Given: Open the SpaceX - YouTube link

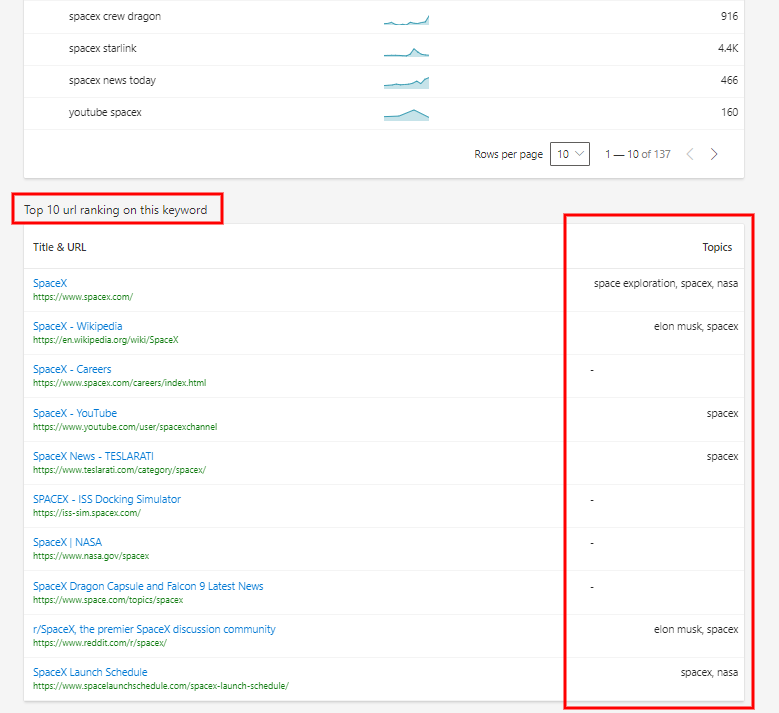Looking at the screenshot, I should [x=75, y=413].
